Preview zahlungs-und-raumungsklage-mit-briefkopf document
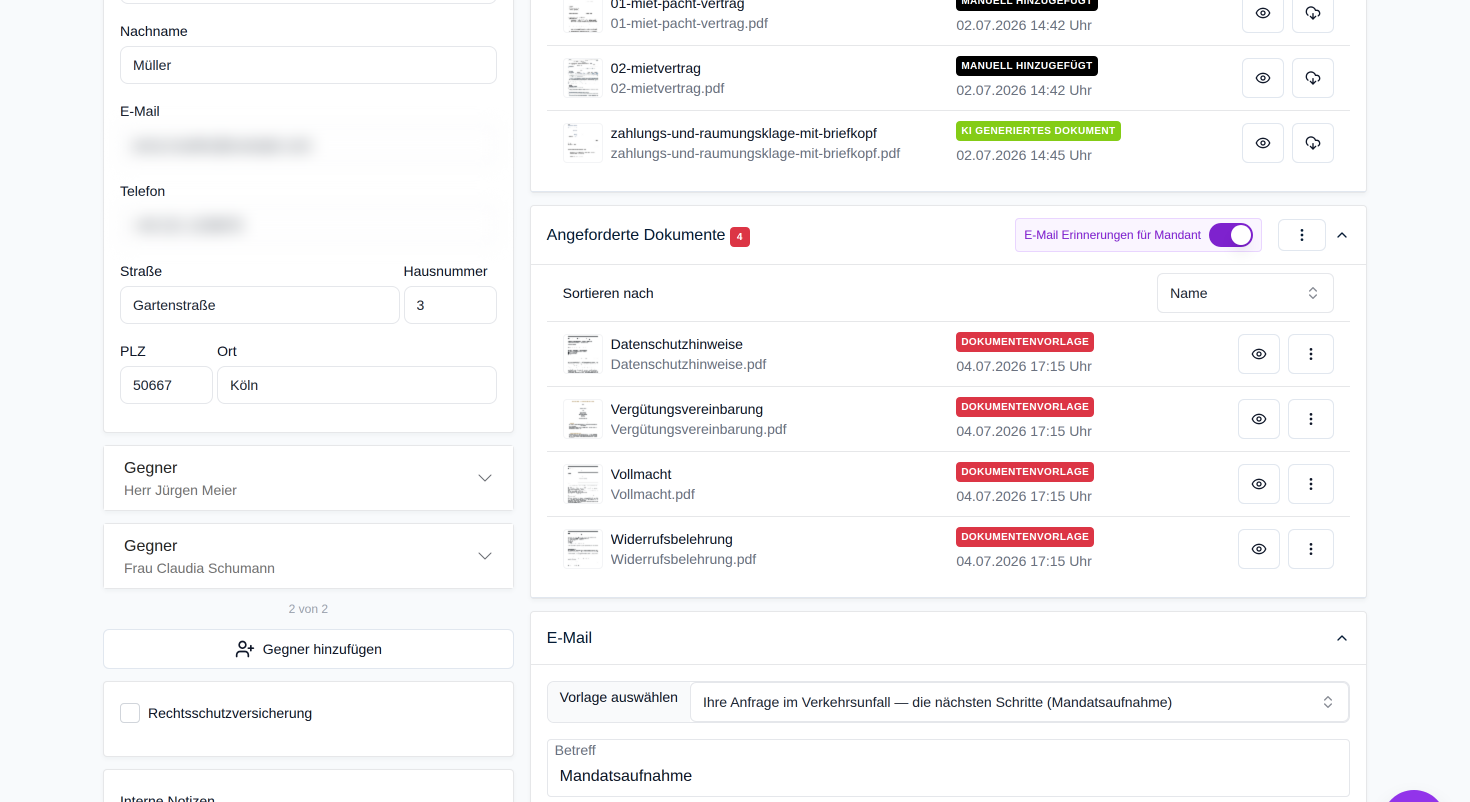 click(1263, 143)
